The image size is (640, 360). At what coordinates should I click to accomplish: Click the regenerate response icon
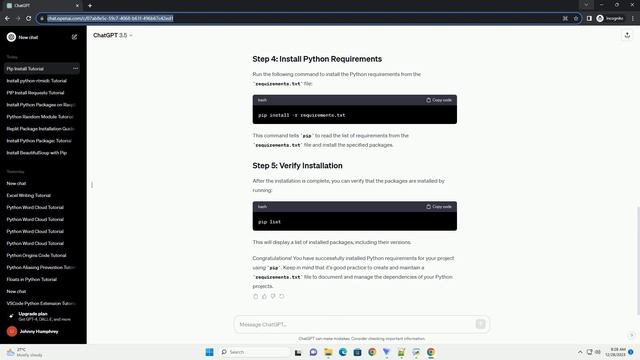tap(282, 296)
